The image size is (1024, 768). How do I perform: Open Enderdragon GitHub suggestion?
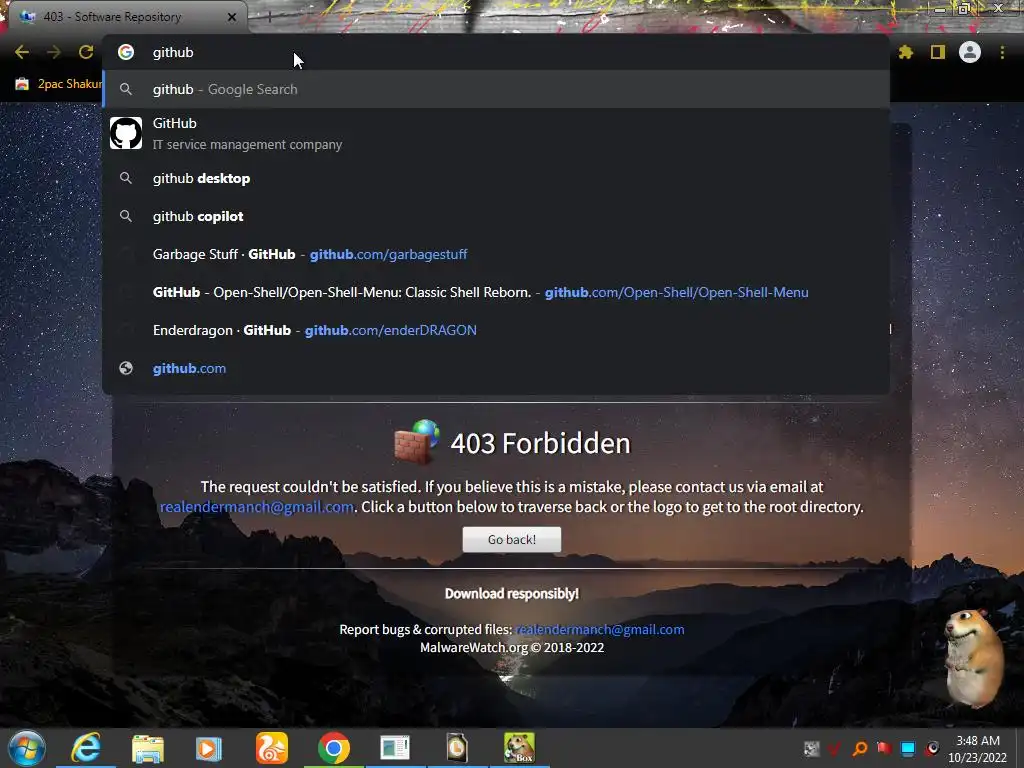(x=496, y=330)
